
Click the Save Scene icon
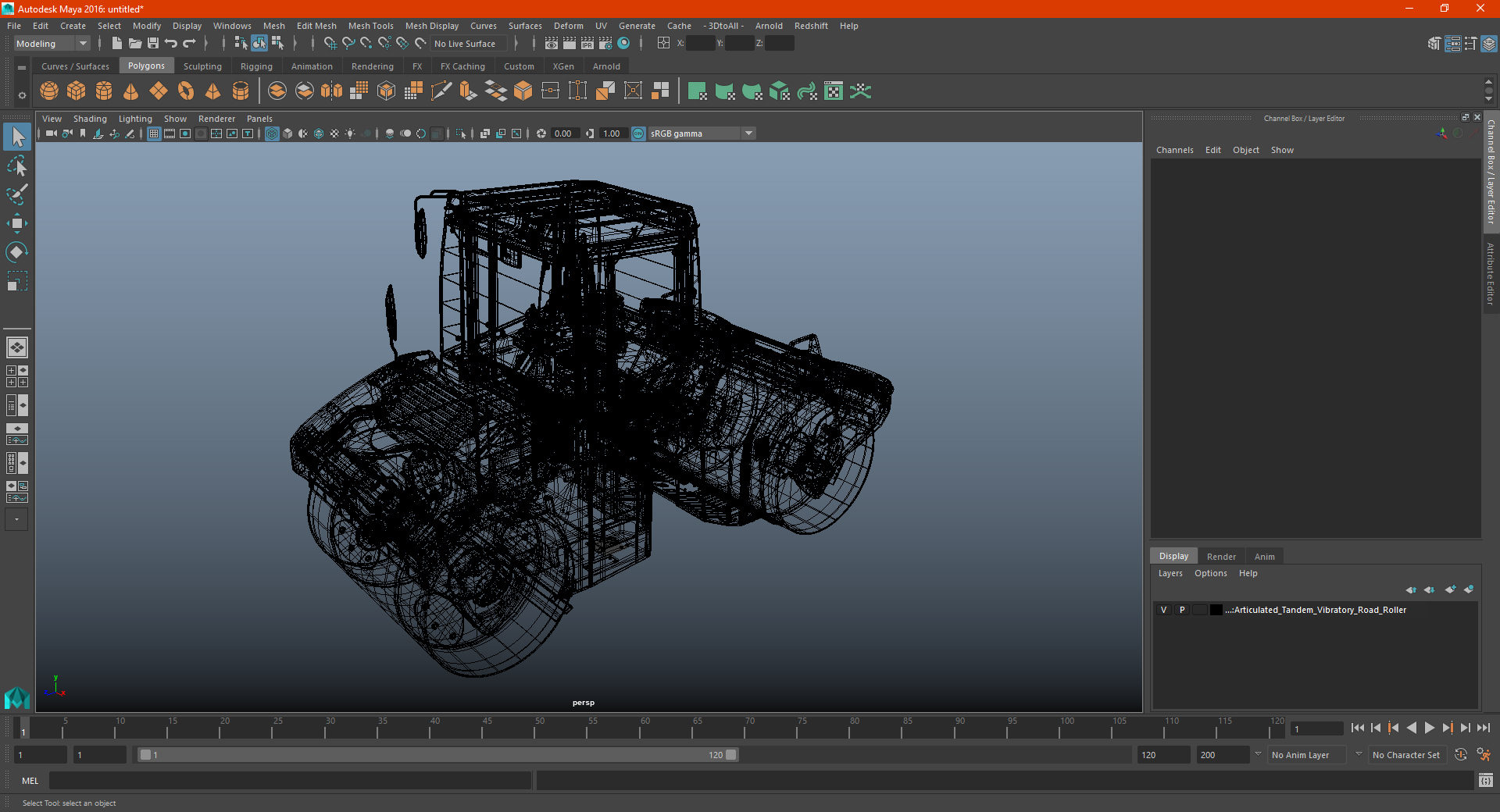pos(153,43)
